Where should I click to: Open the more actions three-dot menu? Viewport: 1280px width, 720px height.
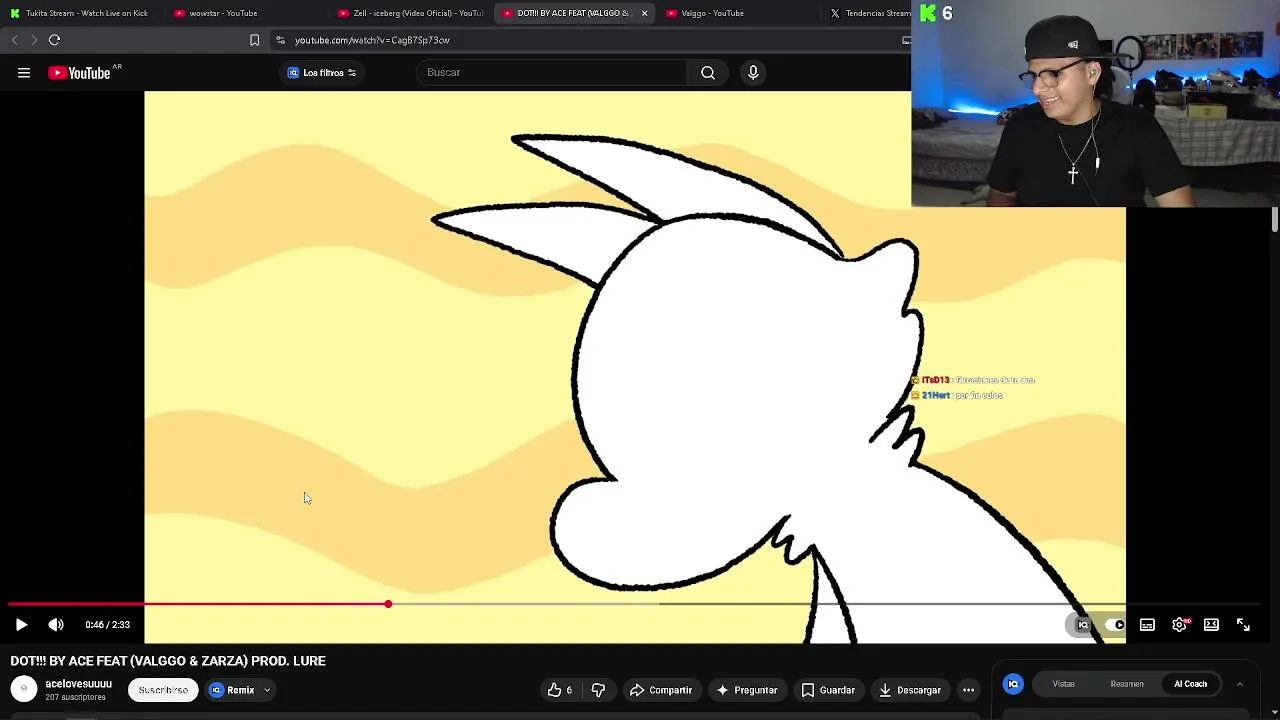(968, 690)
